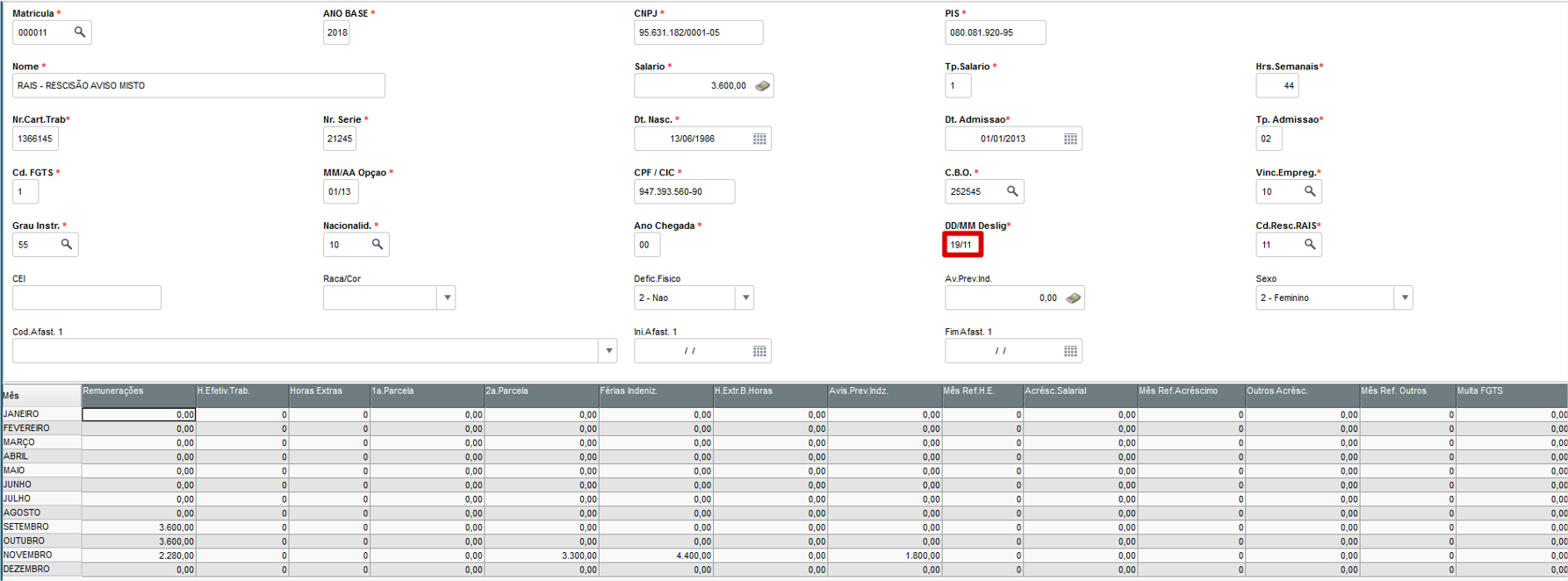1568x581 pixels.
Task: Search Cd.Resc.RAIS with magnifier icon
Action: coord(1310,245)
